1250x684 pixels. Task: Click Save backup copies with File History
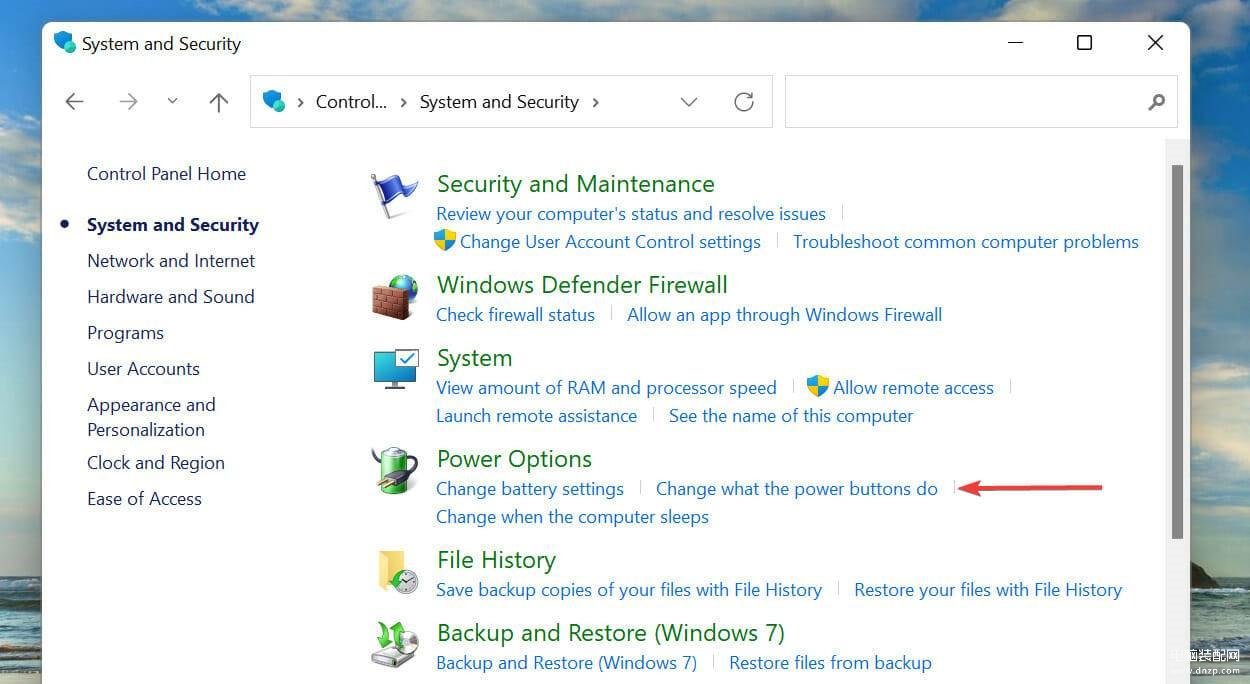(x=629, y=589)
